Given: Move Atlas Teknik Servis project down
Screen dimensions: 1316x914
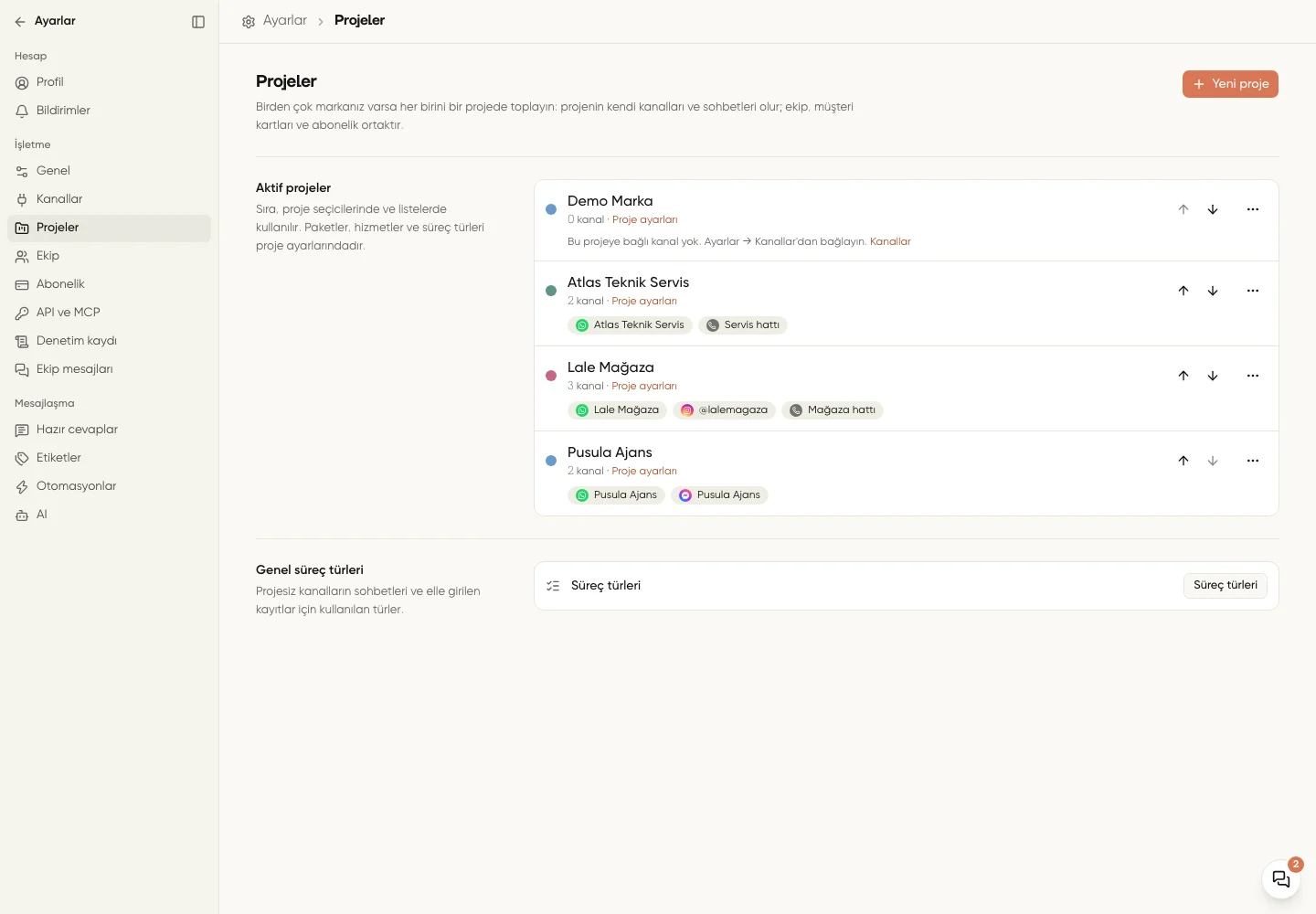Looking at the screenshot, I should click(1213, 291).
